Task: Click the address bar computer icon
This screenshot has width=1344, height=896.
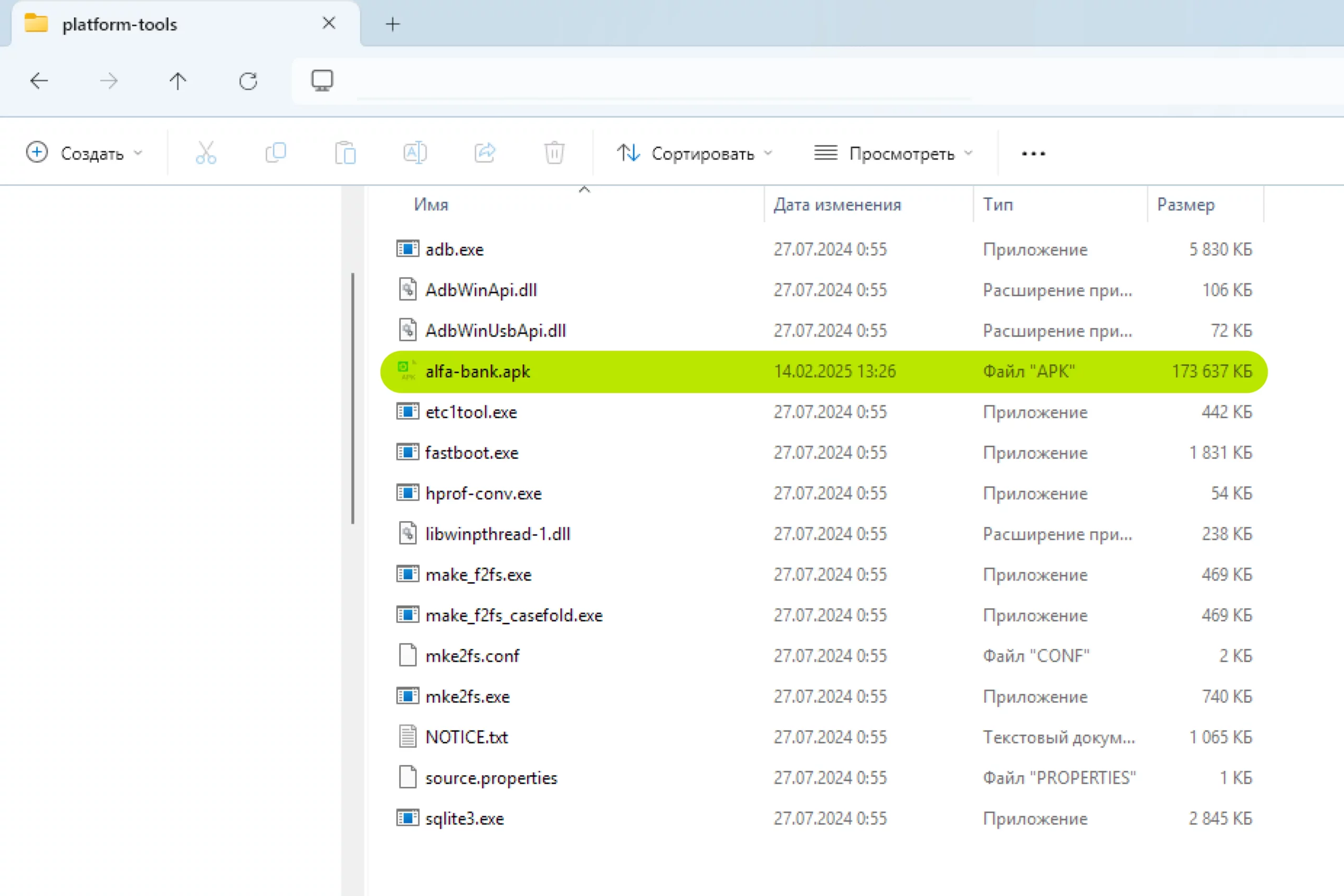Action: 322,81
